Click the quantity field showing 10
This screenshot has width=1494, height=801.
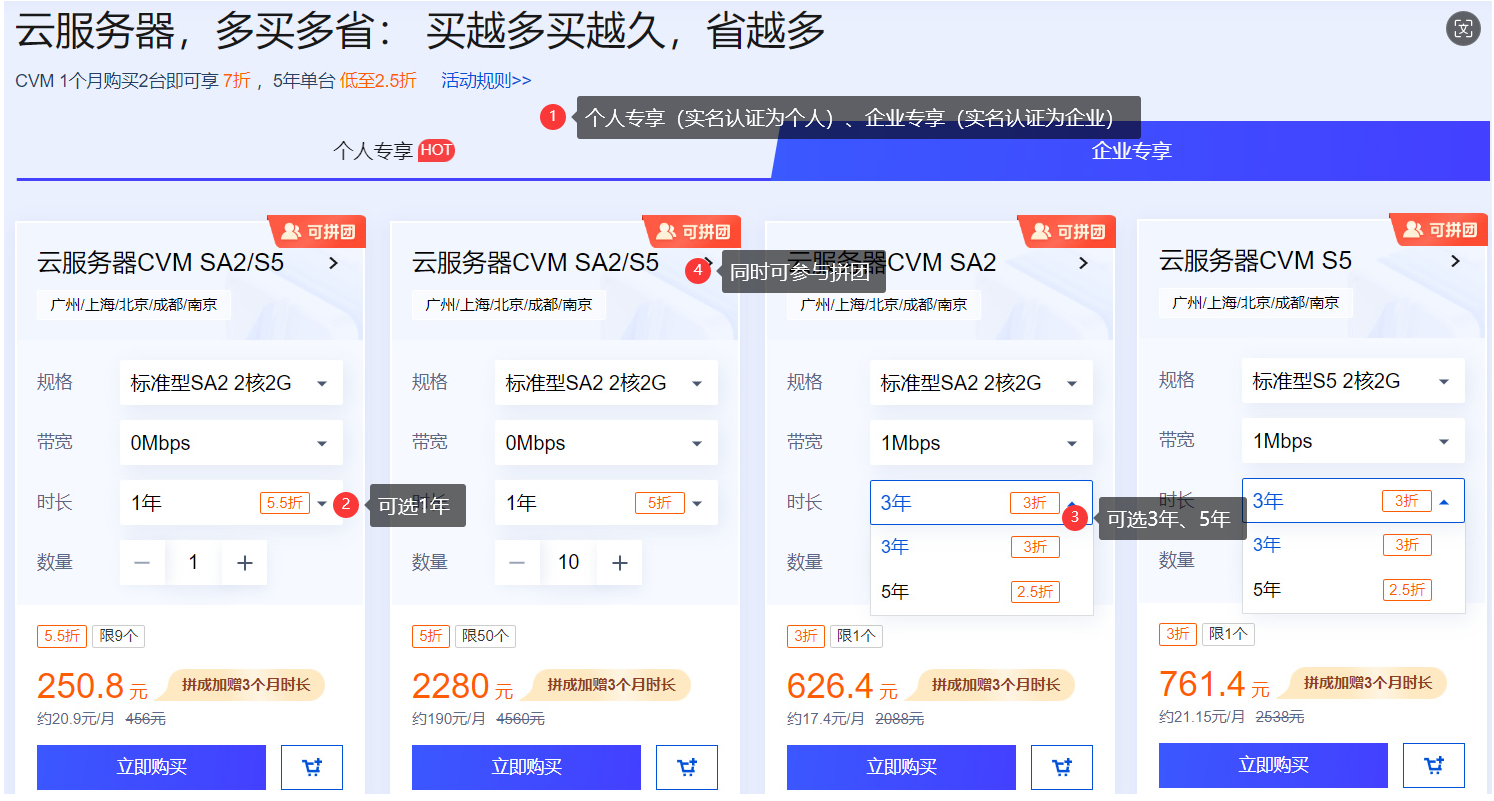tap(569, 563)
